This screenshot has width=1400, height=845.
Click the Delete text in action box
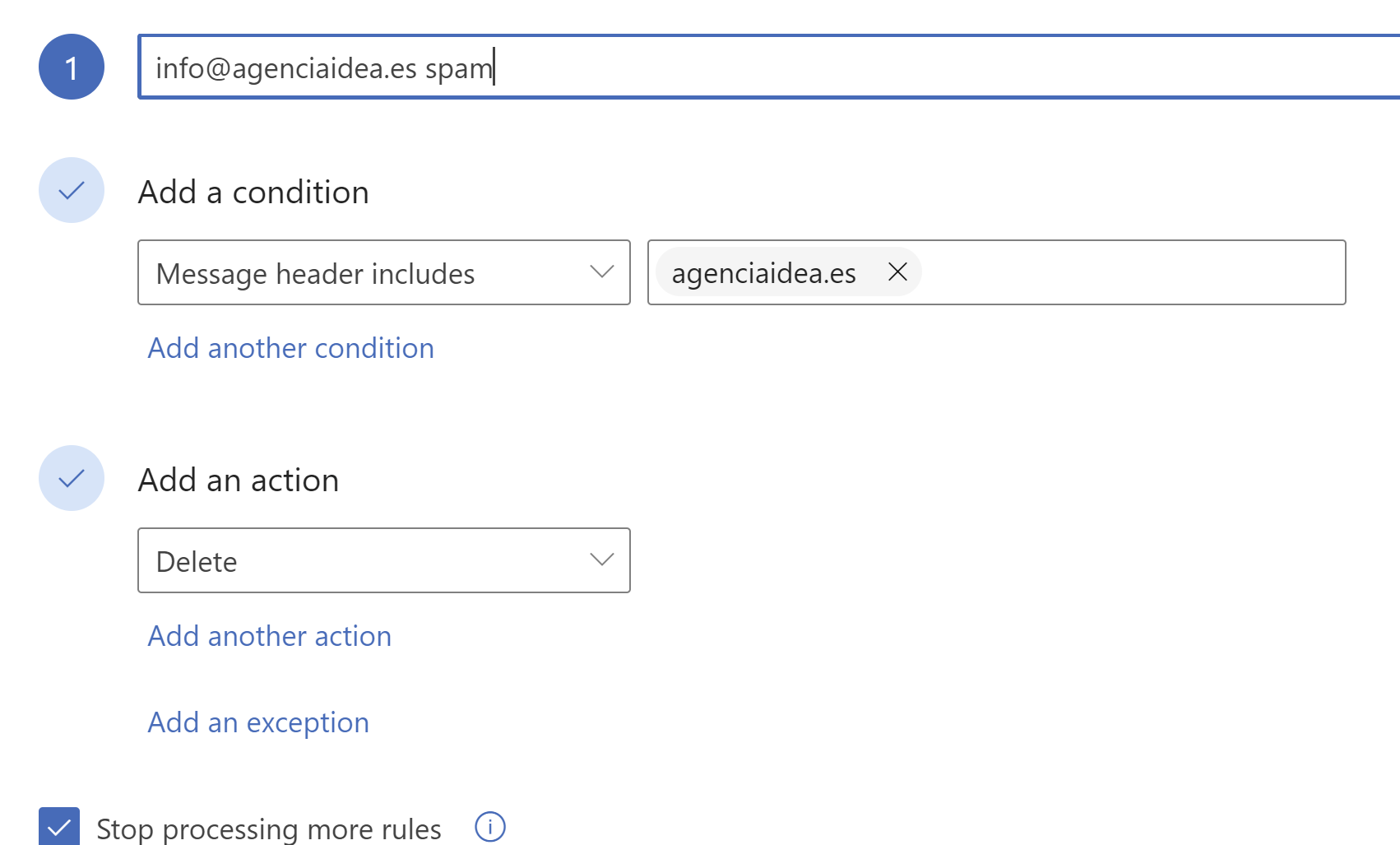pyautogui.click(x=197, y=562)
